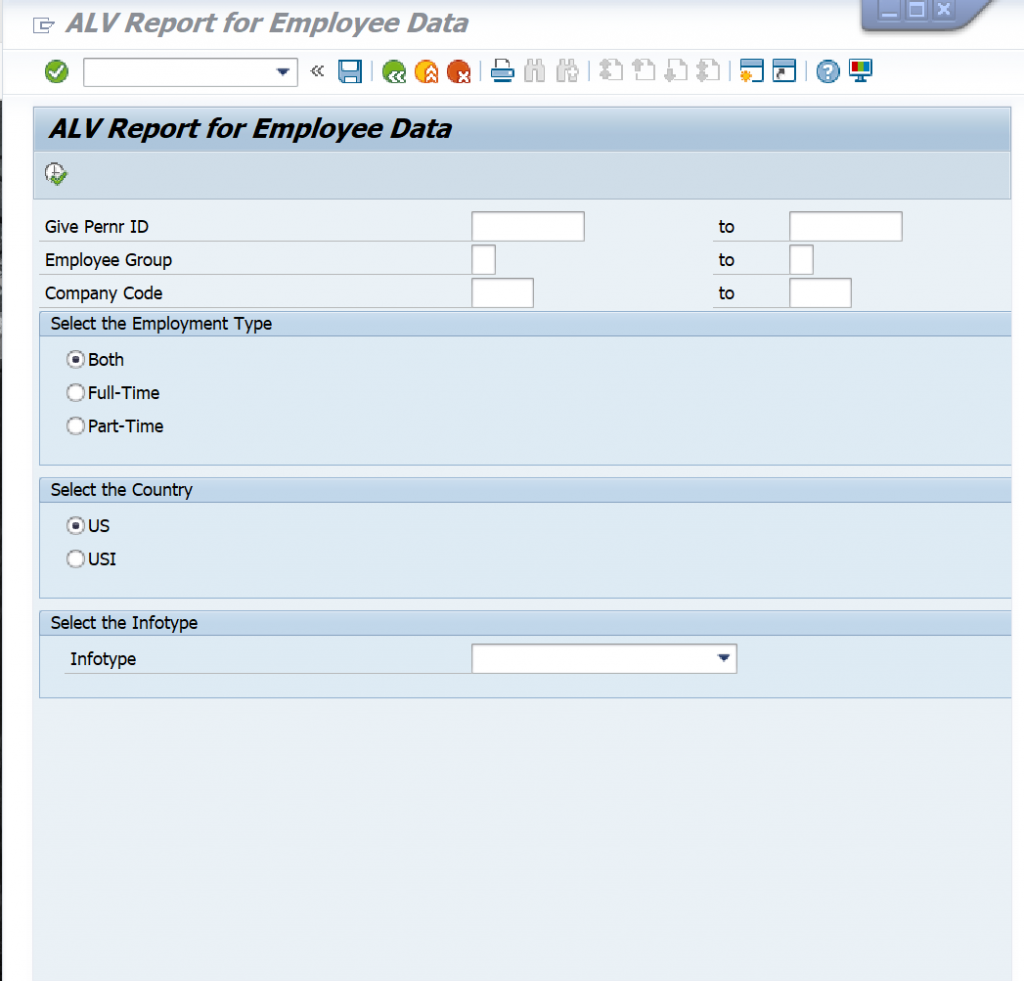
Task: Click the Employee Group to field
Action: (801, 259)
